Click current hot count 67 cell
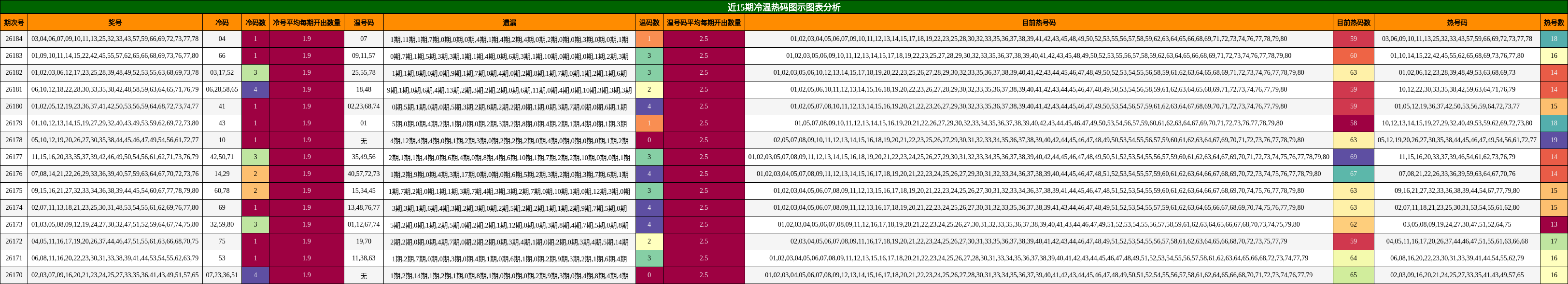Screen dimensions: 1568x284 [x=1353, y=174]
